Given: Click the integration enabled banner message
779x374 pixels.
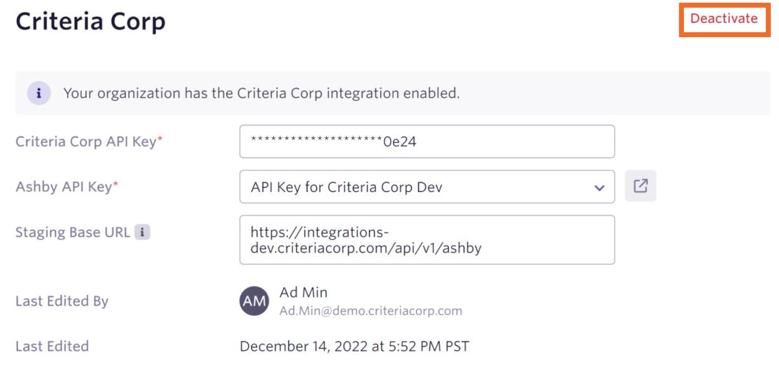Looking at the screenshot, I should (x=261, y=93).
